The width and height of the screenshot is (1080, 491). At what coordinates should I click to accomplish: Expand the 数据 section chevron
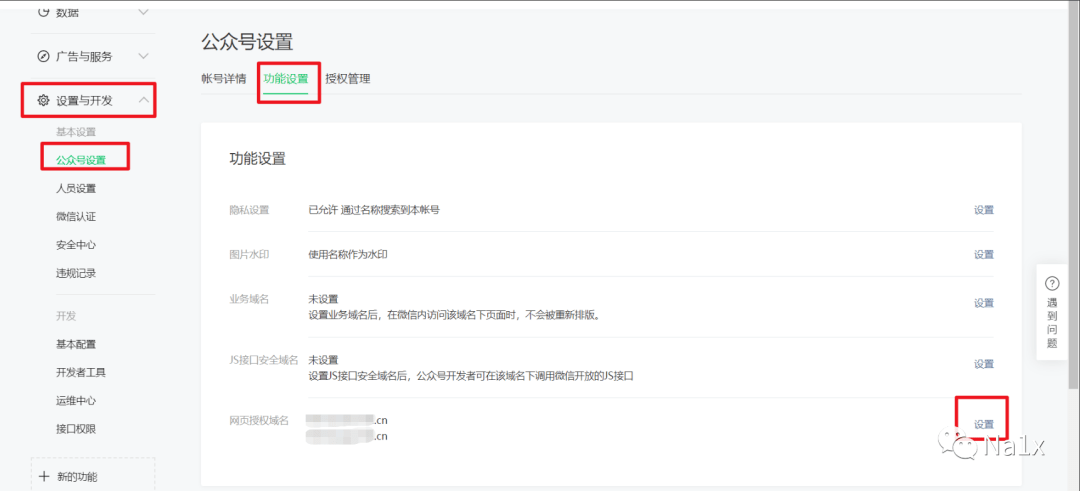(x=144, y=12)
